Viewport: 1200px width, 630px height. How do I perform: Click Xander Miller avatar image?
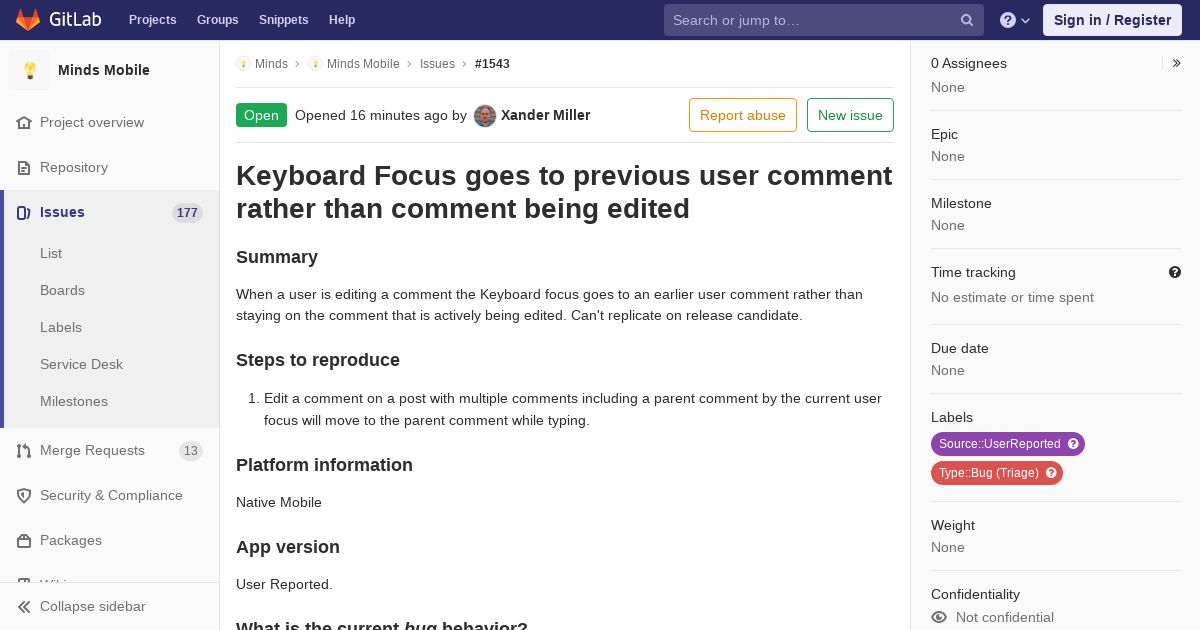pos(485,115)
